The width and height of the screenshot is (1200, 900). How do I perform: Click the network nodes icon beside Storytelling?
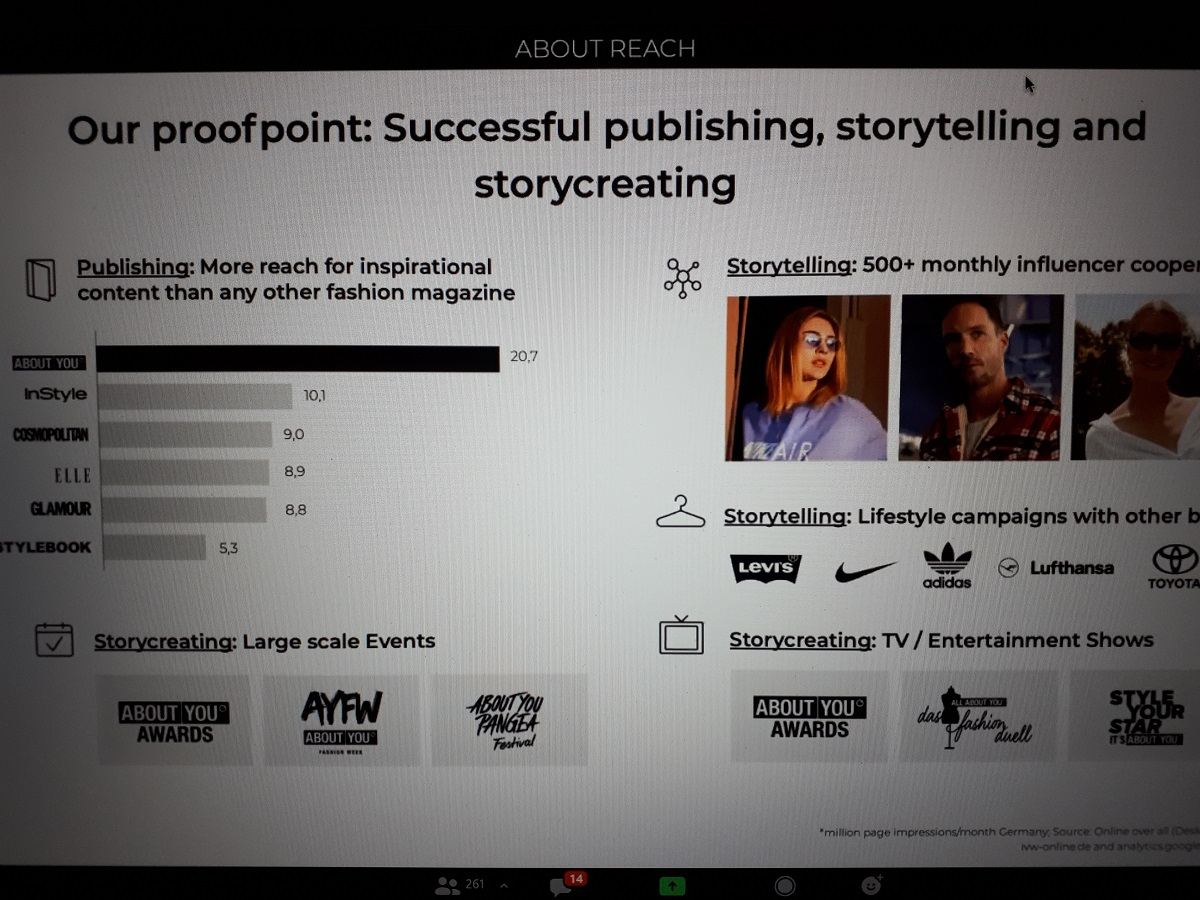click(682, 278)
